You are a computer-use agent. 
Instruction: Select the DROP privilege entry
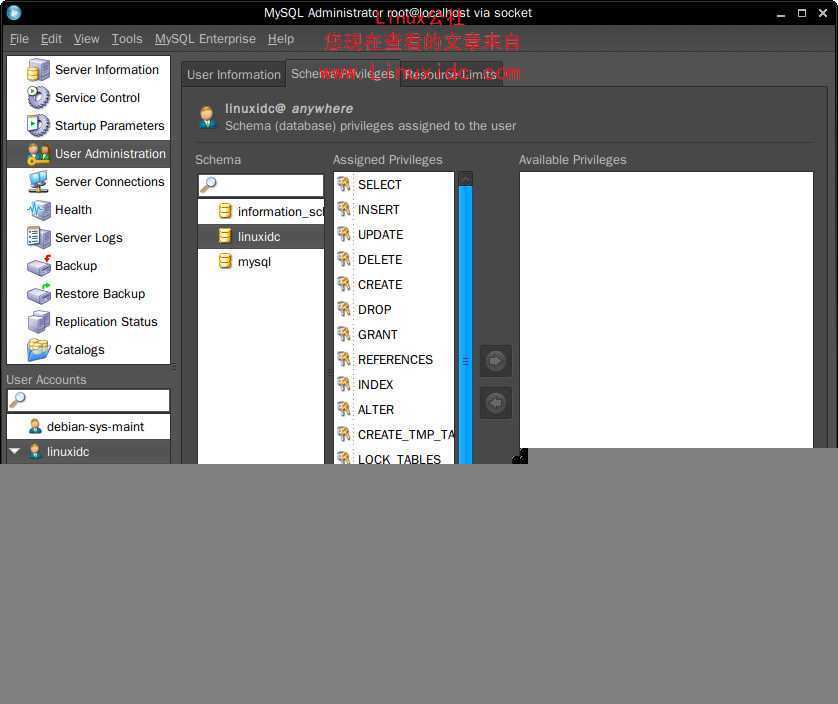click(394, 310)
